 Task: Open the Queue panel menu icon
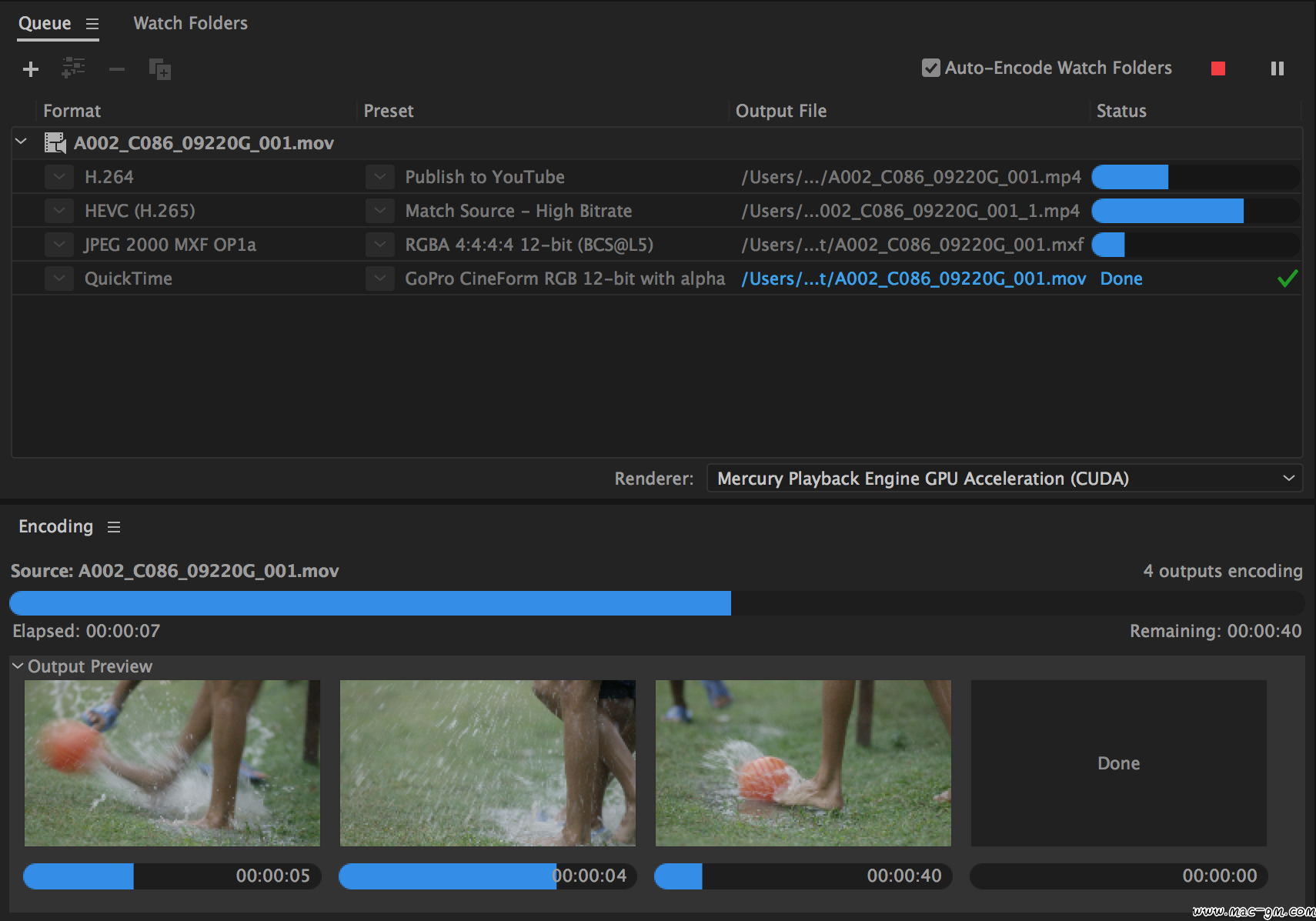(x=92, y=24)
